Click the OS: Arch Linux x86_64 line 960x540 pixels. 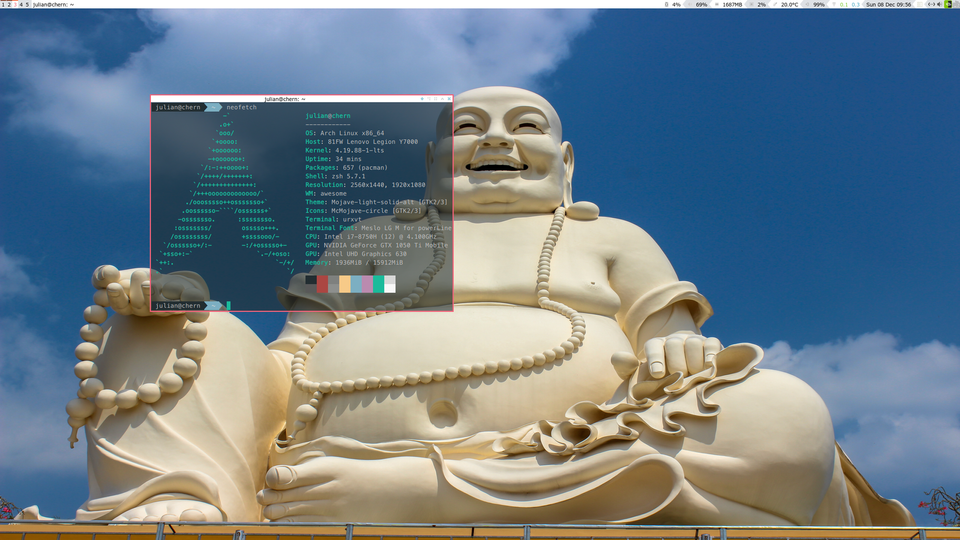pyautogui.click(x=345, y=133)
